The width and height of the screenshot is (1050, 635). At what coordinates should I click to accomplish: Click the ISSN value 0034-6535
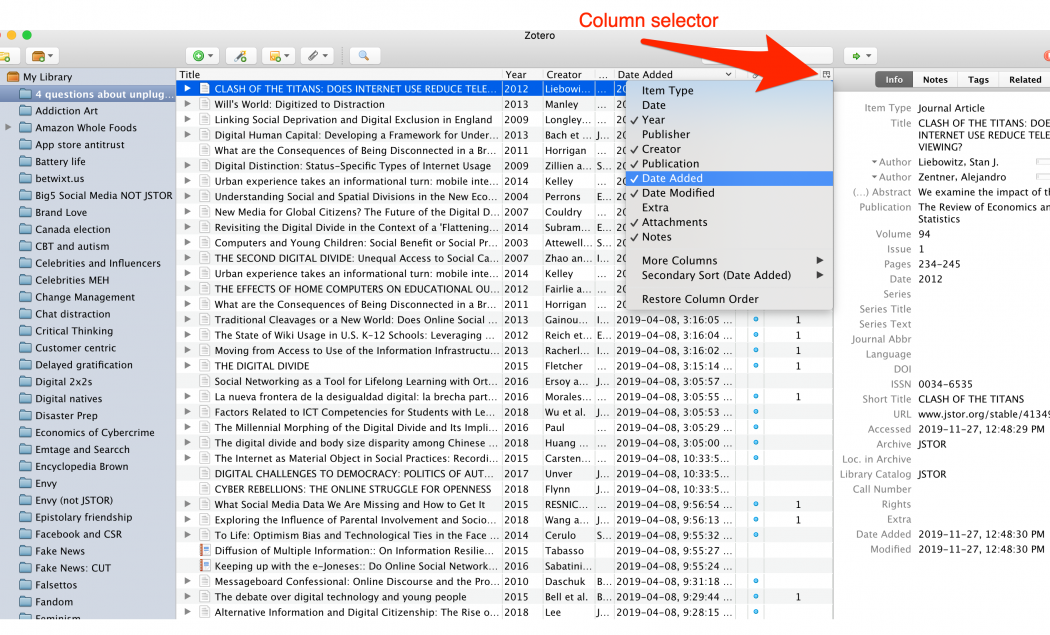(945, 384)
